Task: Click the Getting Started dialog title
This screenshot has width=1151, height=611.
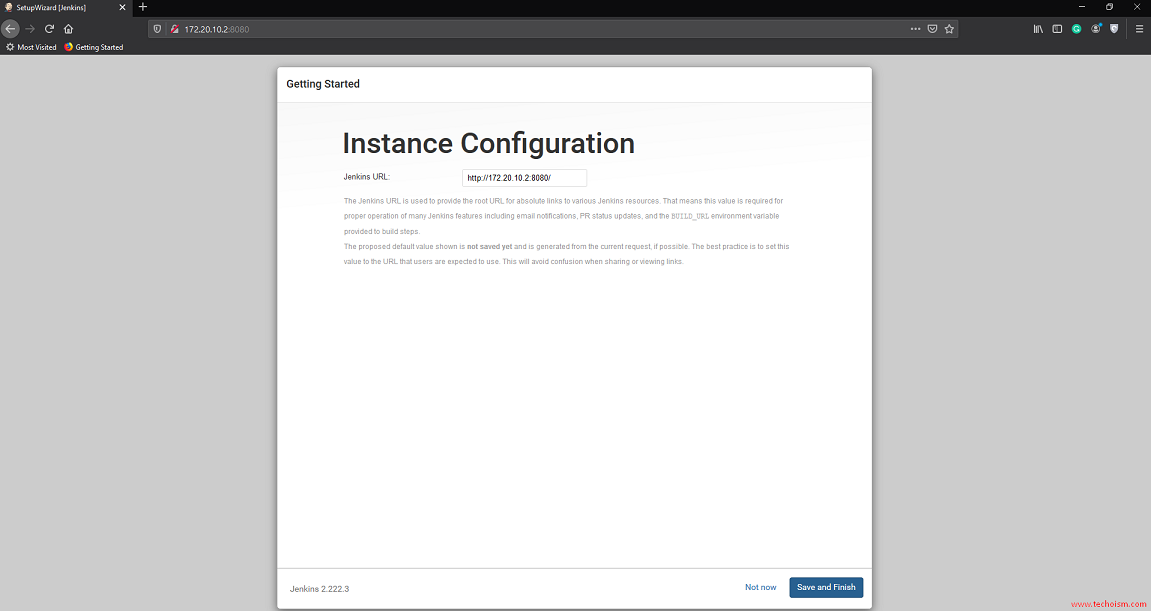Action: 323,84
